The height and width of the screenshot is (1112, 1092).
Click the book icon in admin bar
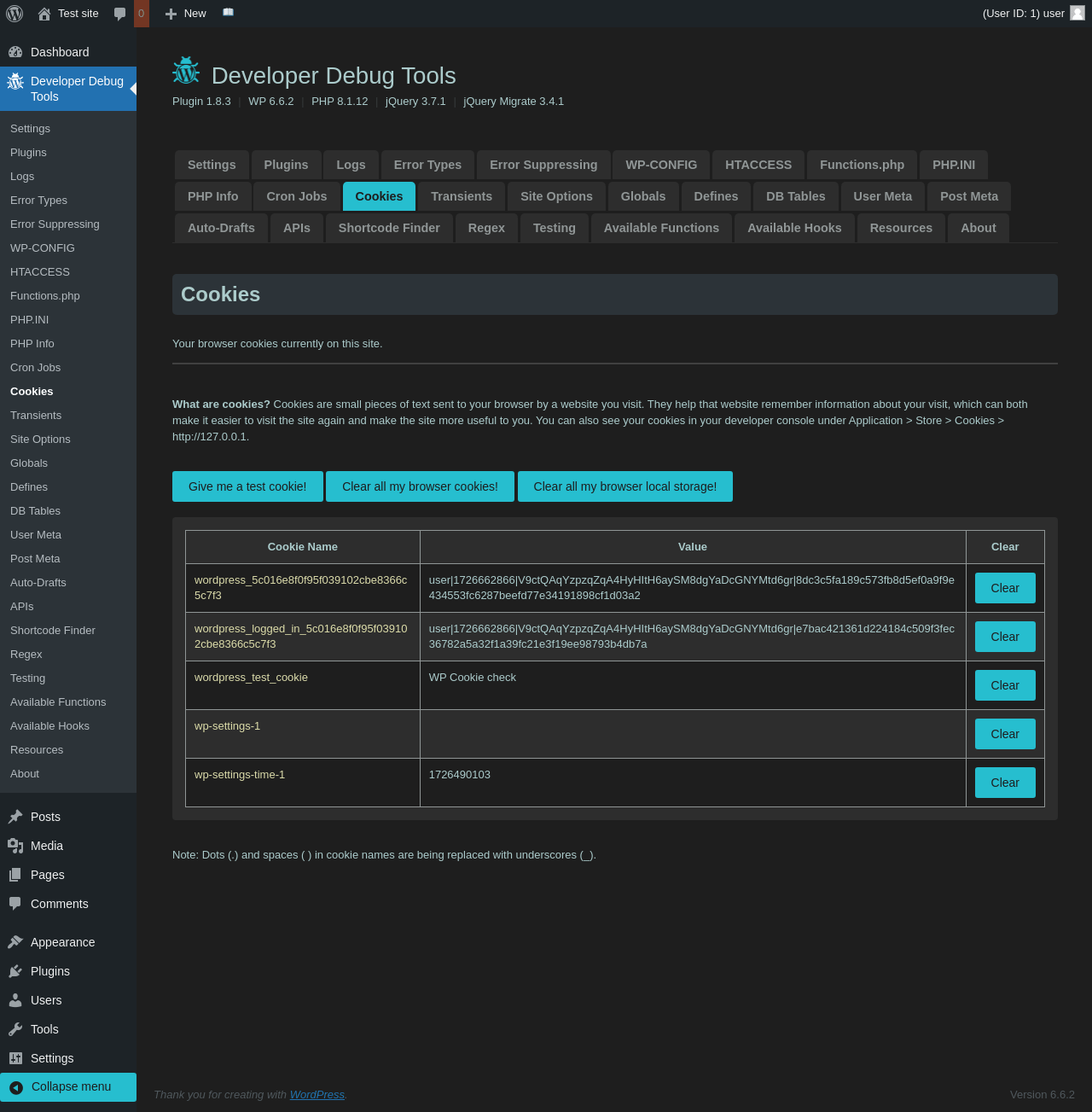click(x=228, y=13)
